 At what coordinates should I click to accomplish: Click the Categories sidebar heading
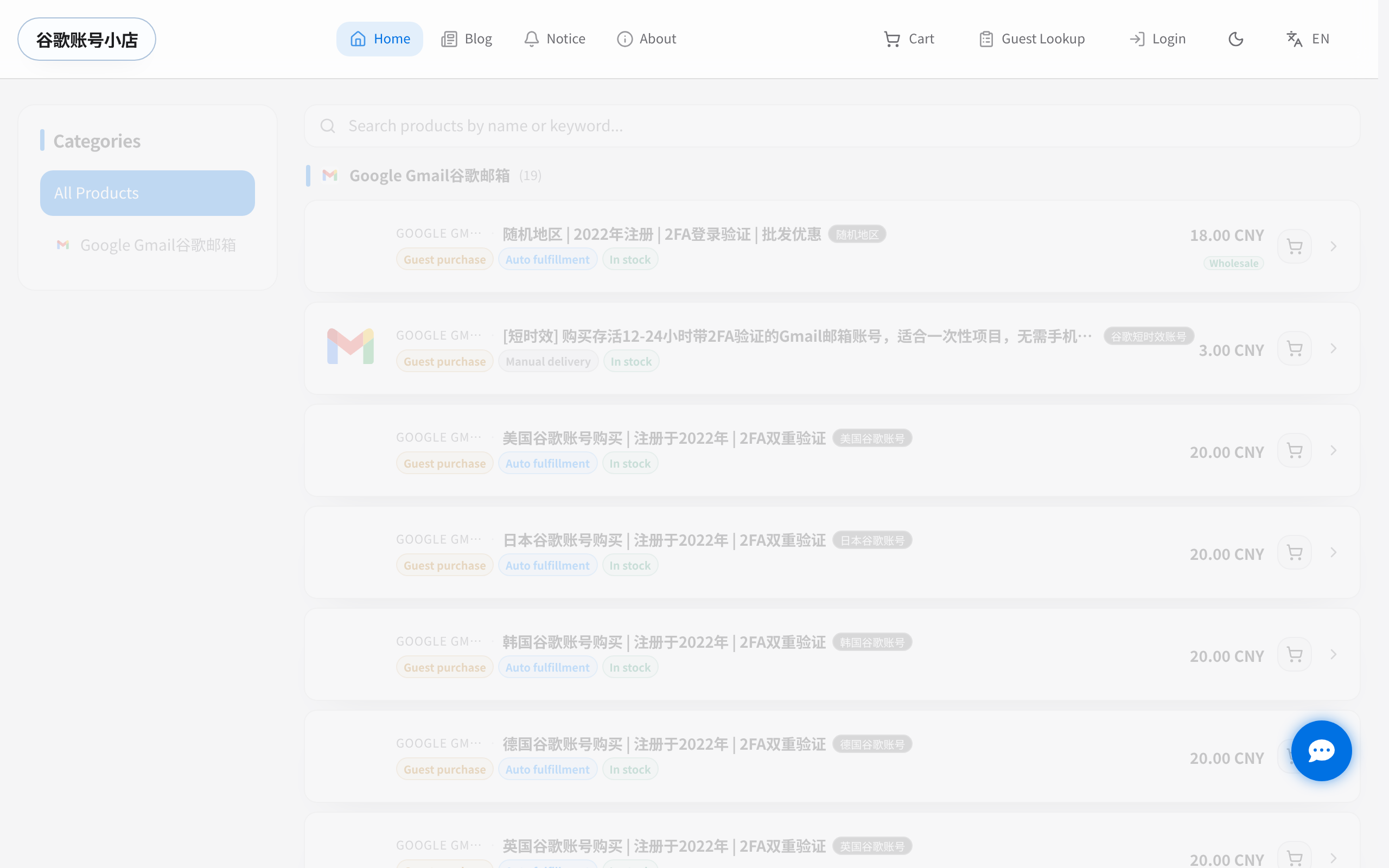97,141
